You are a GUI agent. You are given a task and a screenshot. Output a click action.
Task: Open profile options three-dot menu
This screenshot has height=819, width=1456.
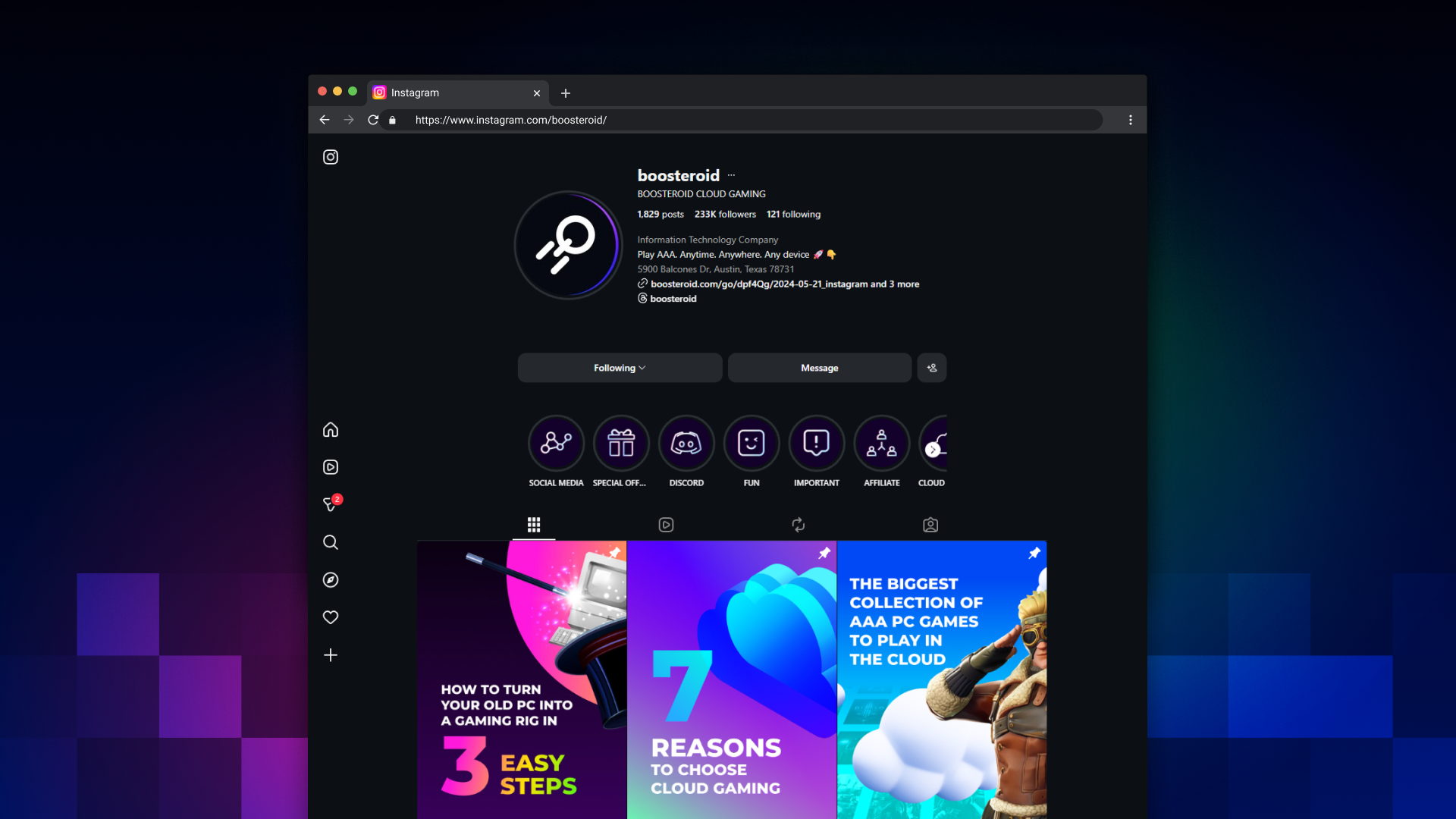pos(731,175)
